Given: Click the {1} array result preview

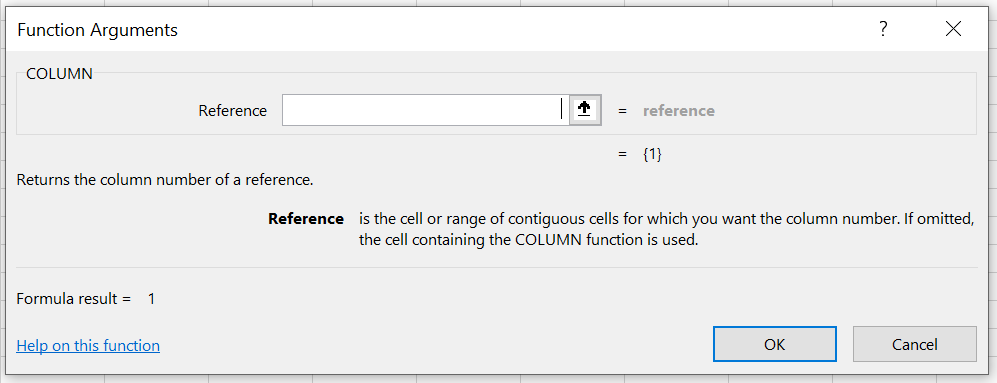Looking at the screenshot, I should [x=652, y=154].
